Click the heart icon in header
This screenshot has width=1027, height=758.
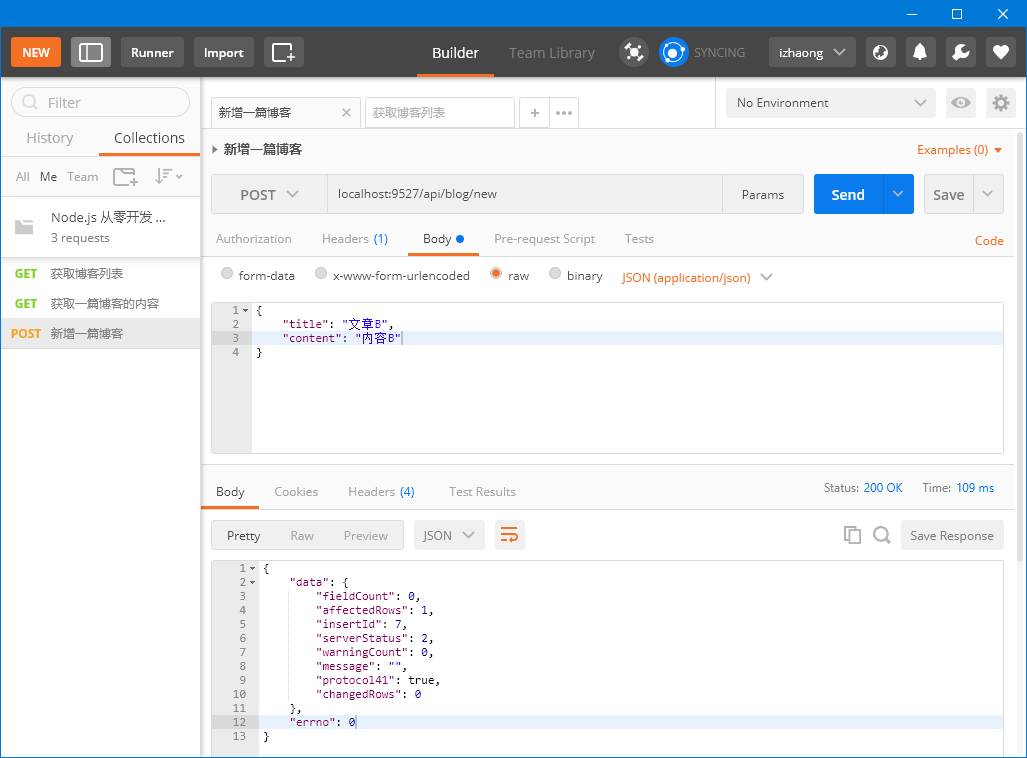point(1000,52)
